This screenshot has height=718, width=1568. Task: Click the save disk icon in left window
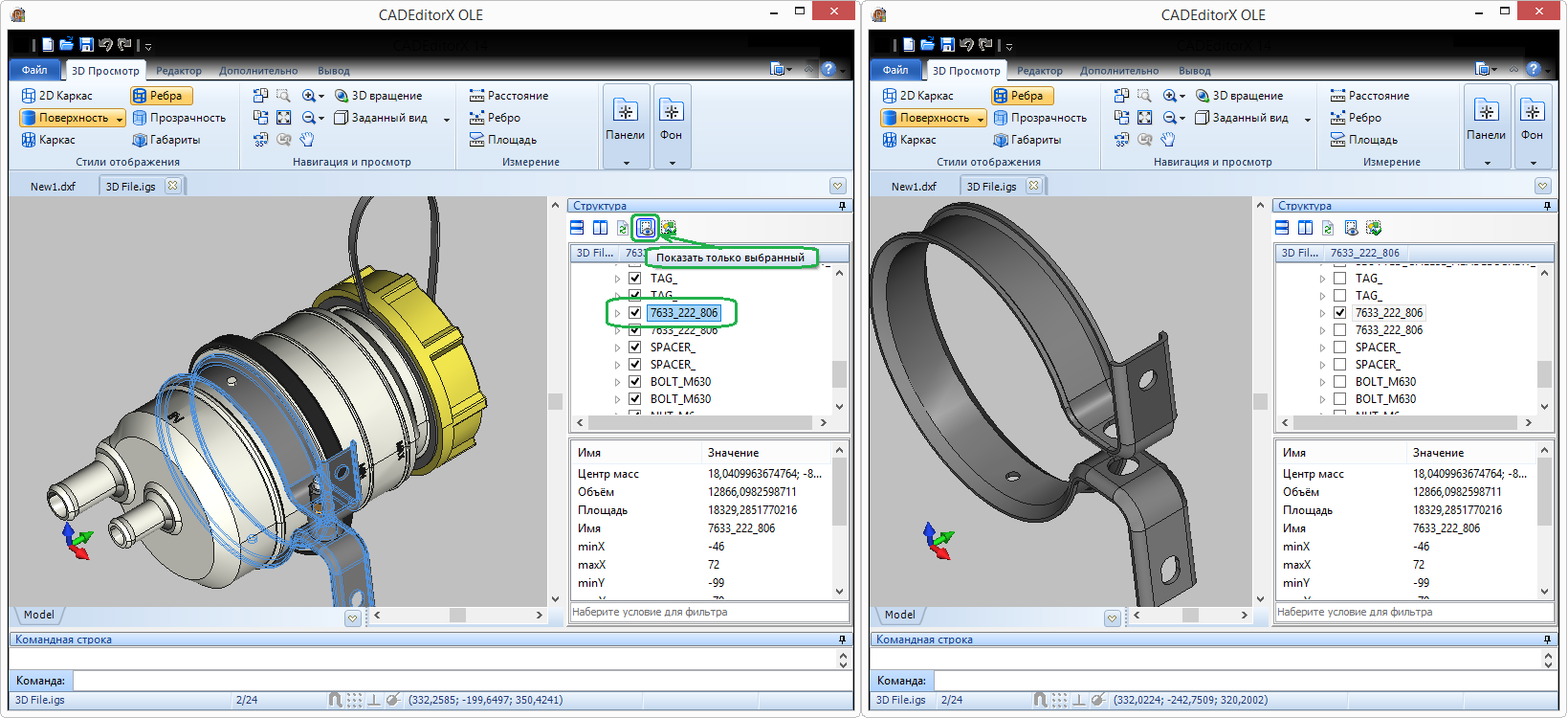tap(86, 45)
